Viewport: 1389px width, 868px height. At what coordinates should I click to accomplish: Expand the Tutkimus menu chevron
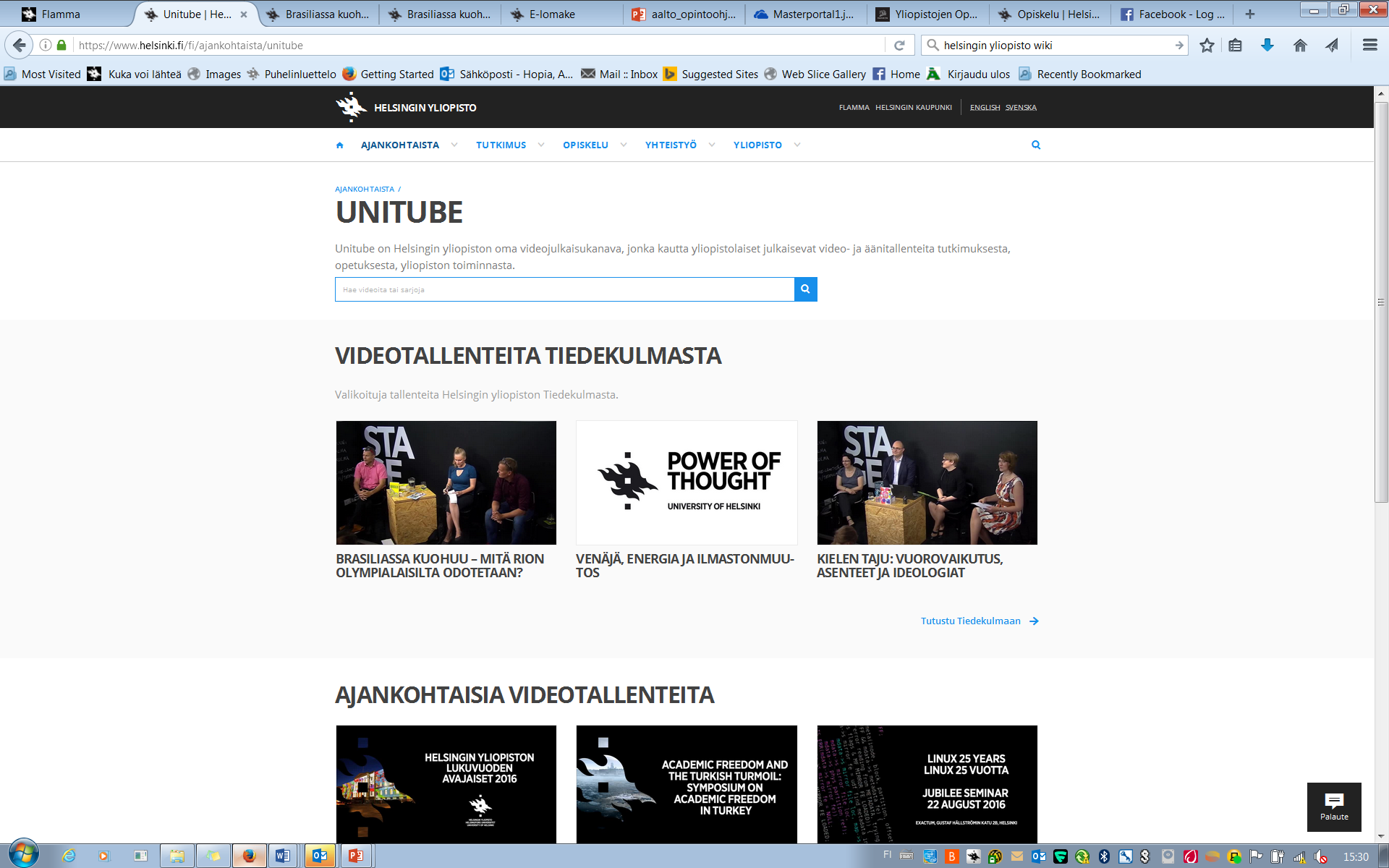541,145
